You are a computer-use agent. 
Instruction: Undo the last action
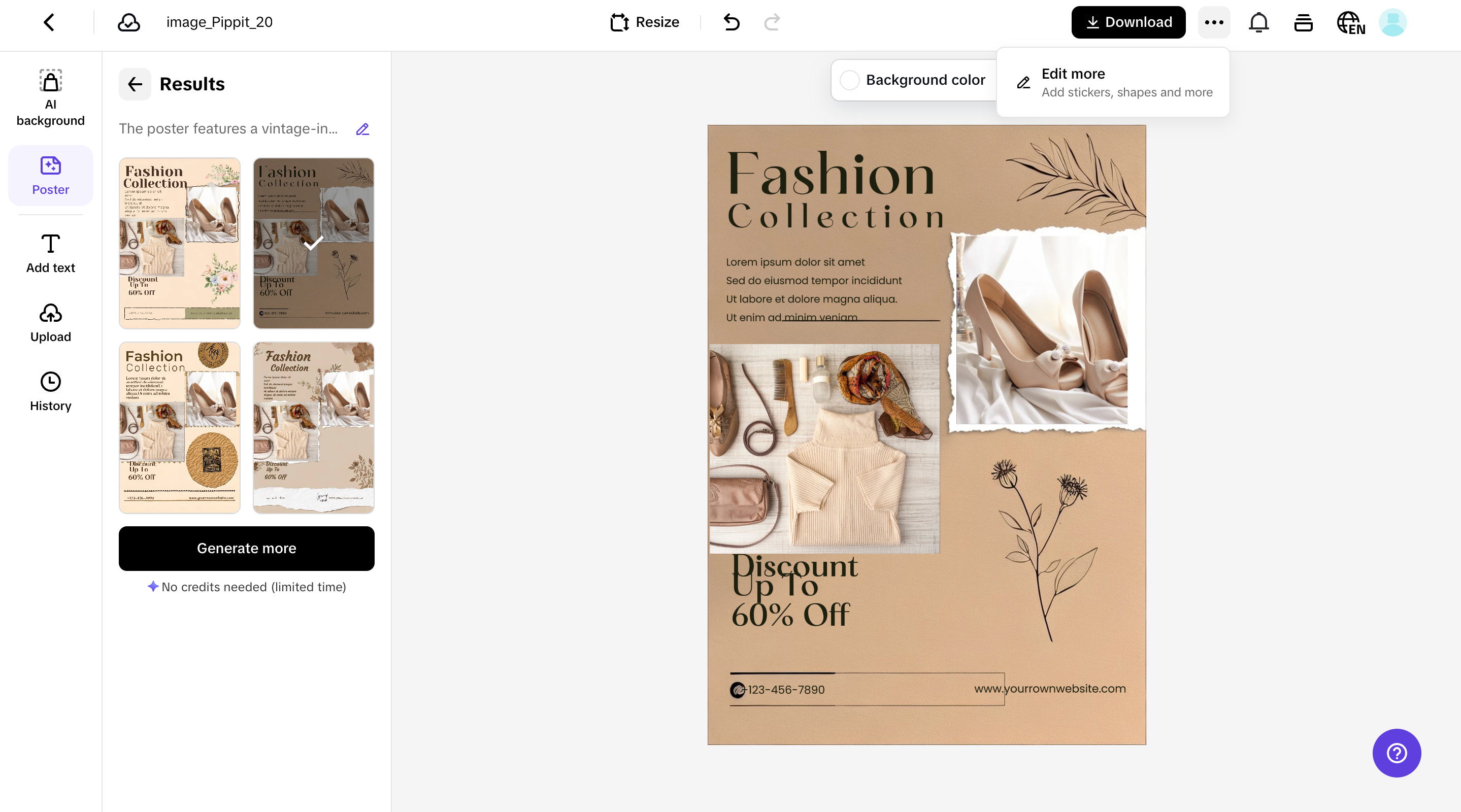coord(731,22)
